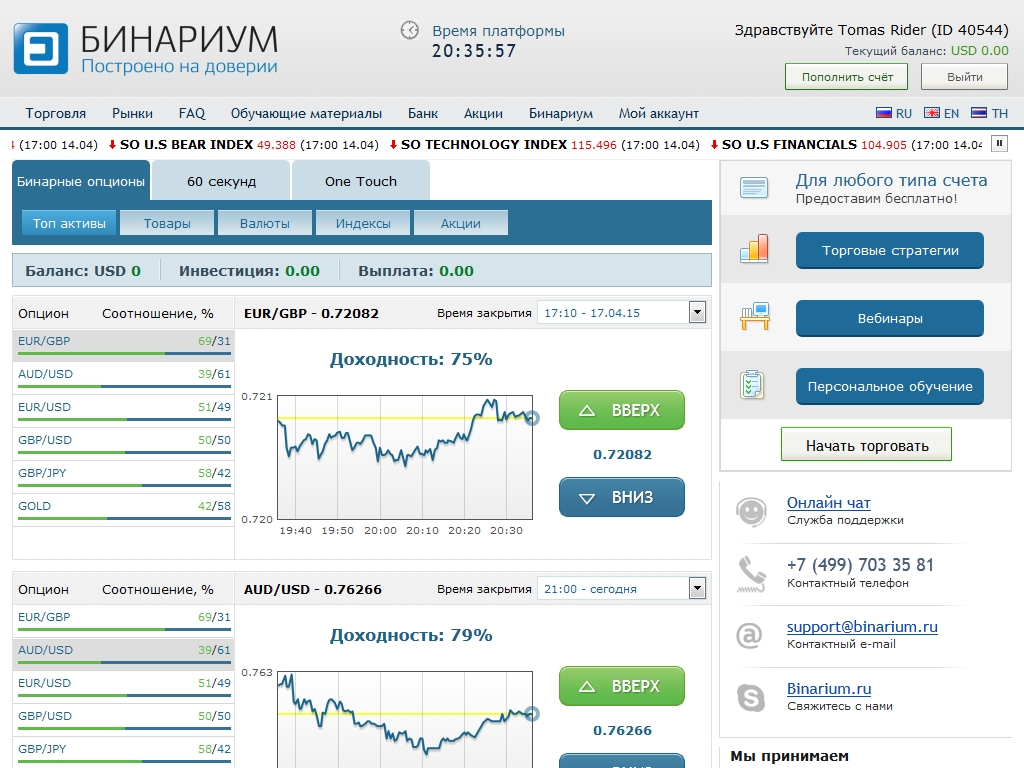Click the Binarium logo icon
Viewport: 1024px width, 768px height.
pyautogui.click(x=40, y=49)
